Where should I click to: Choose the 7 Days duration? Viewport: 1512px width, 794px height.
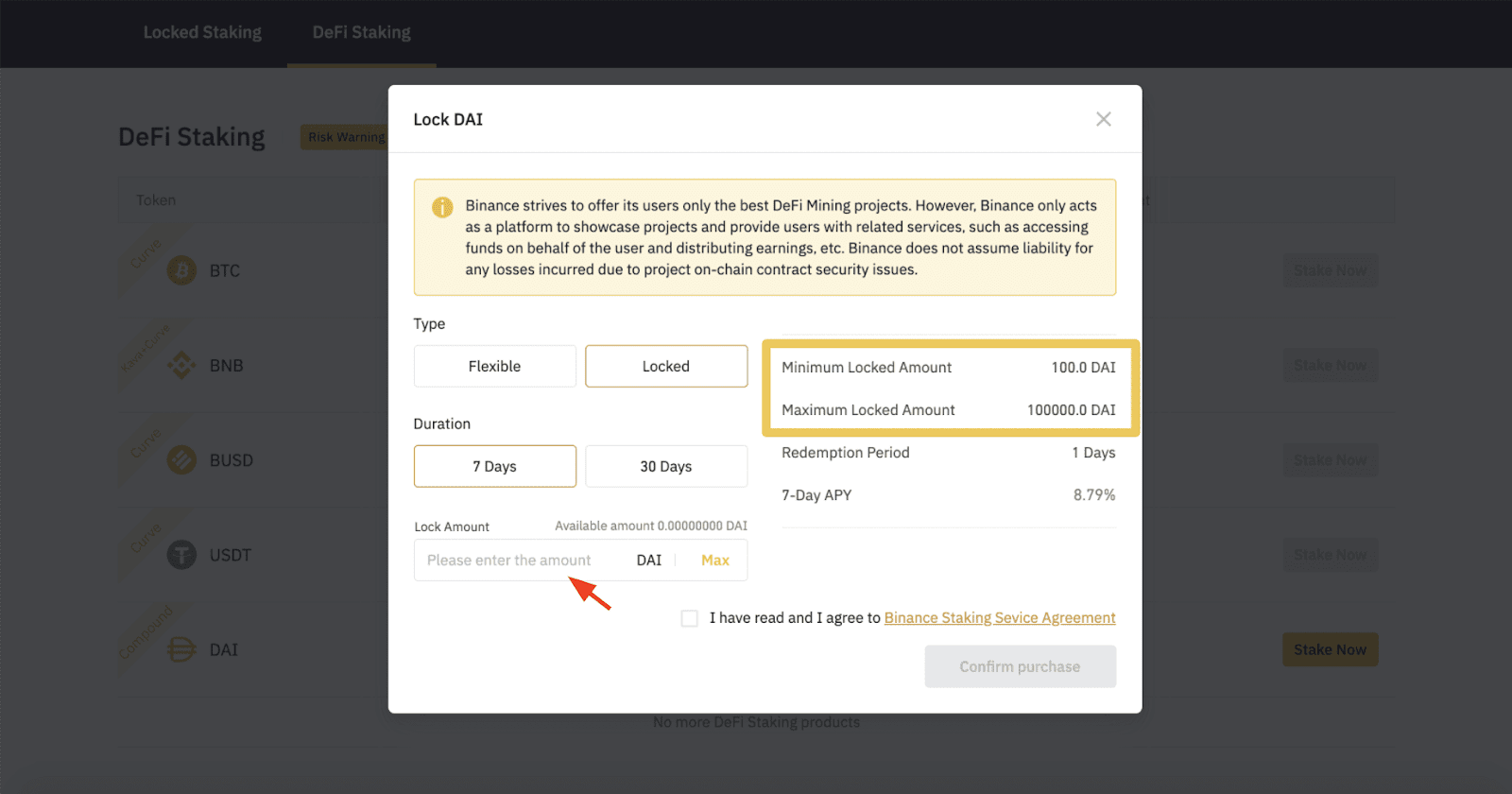[495, 466]
